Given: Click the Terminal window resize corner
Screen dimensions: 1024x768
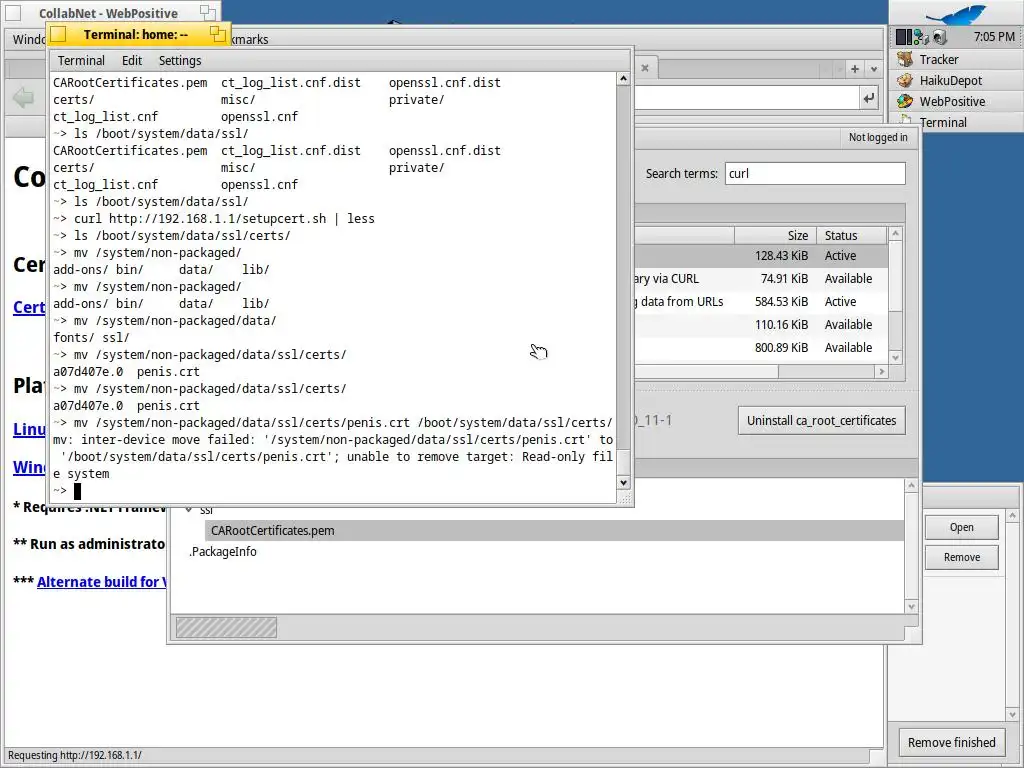Looking at the screenshot, I should click(x=625, y=499).
